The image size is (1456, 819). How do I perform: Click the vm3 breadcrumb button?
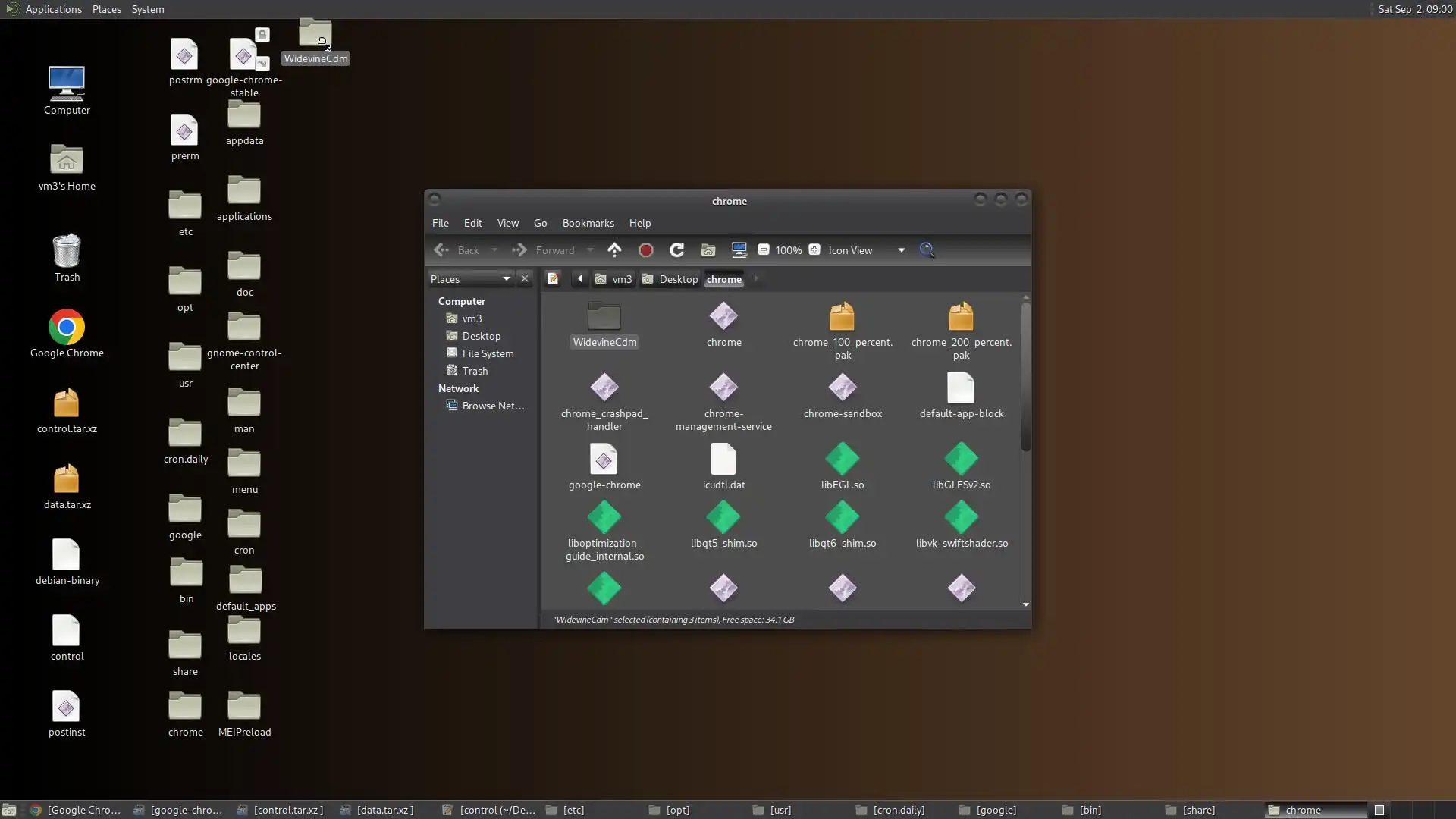(x=613, y=279)
